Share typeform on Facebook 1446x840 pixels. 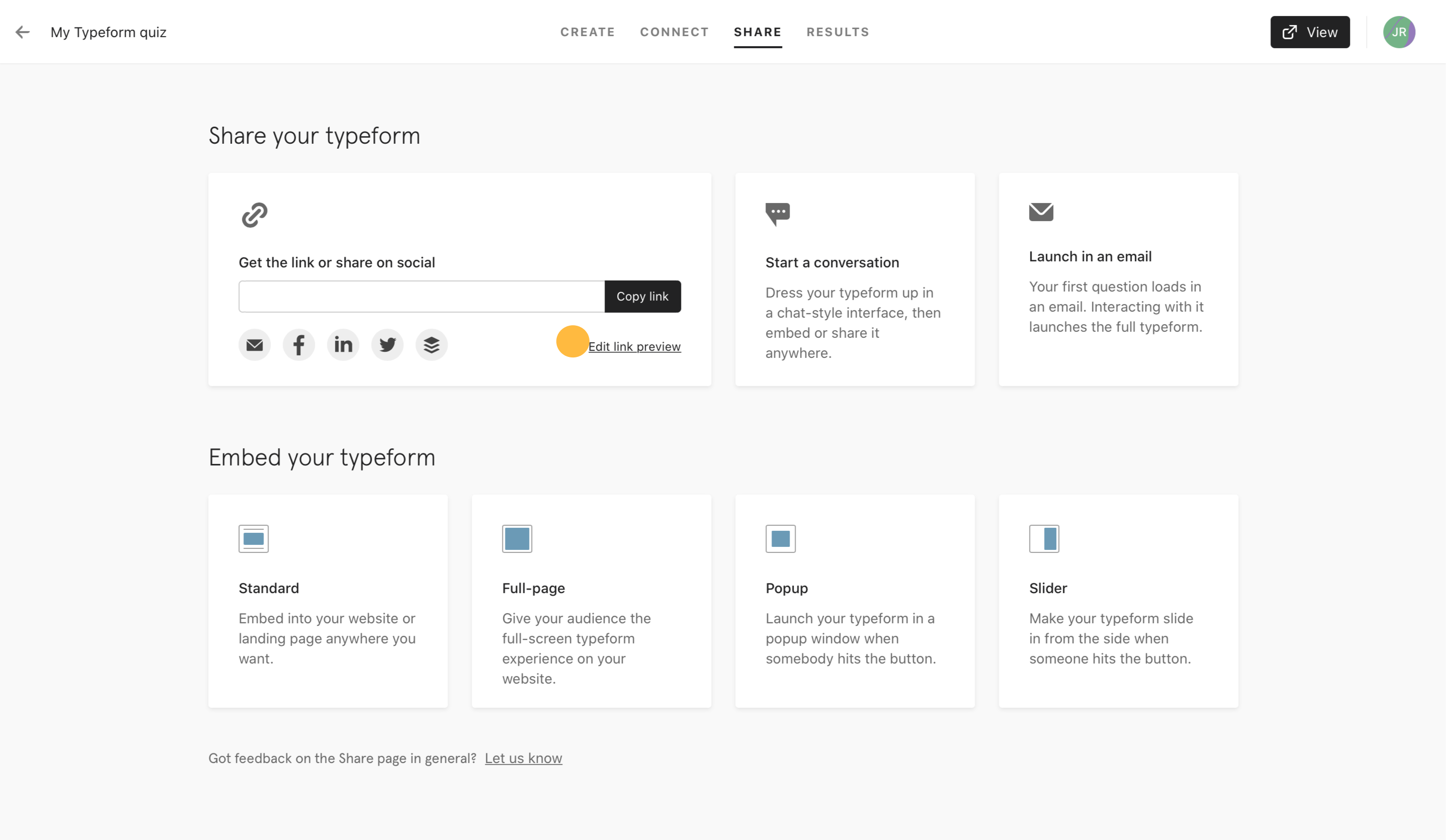(x=298, y=345)
